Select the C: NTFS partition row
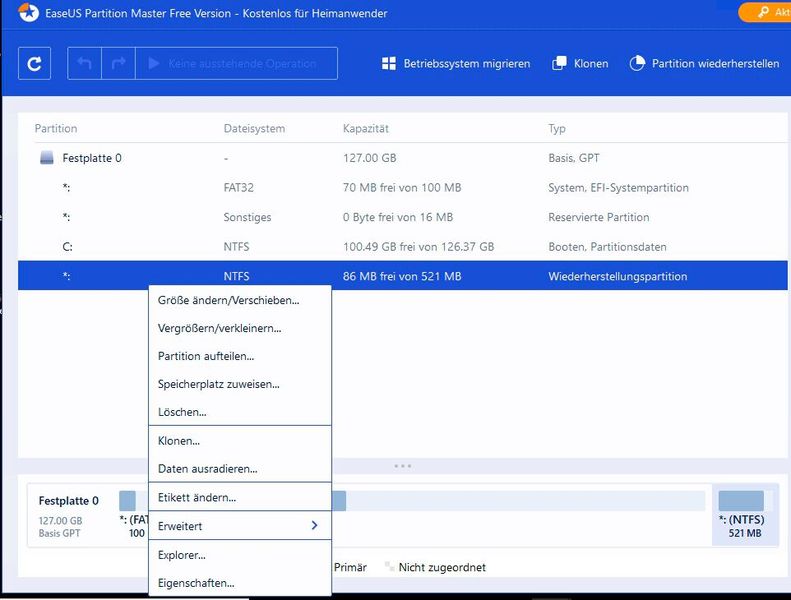 click(x=403, y=247)
